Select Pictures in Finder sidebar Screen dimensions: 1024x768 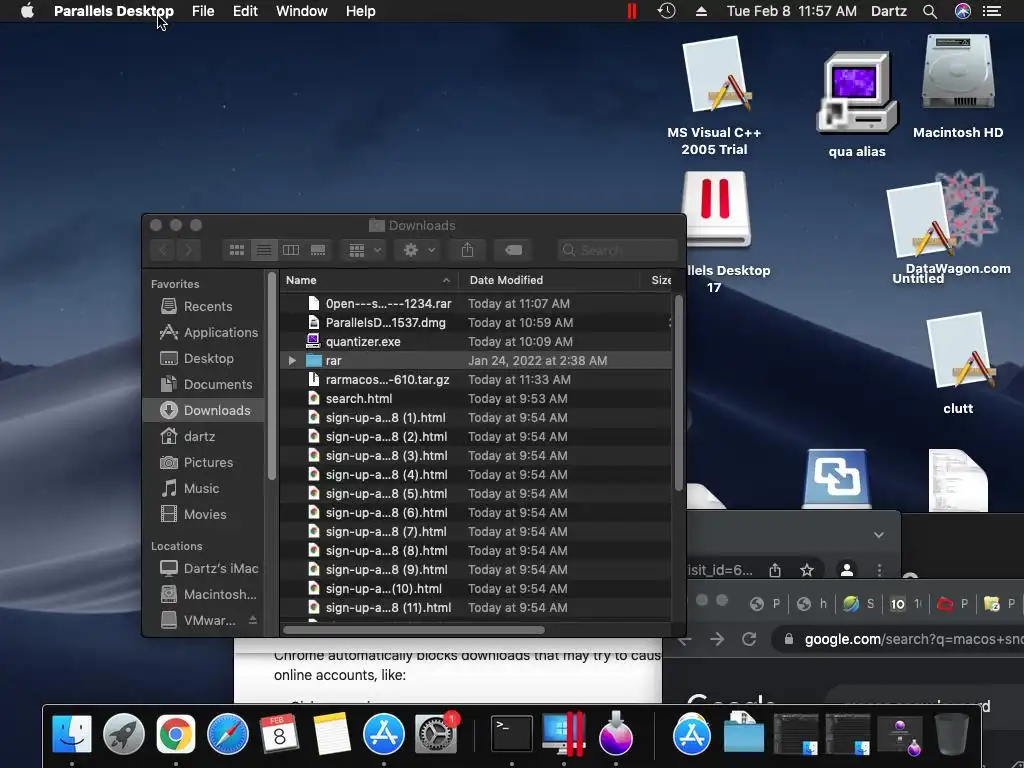202,462
